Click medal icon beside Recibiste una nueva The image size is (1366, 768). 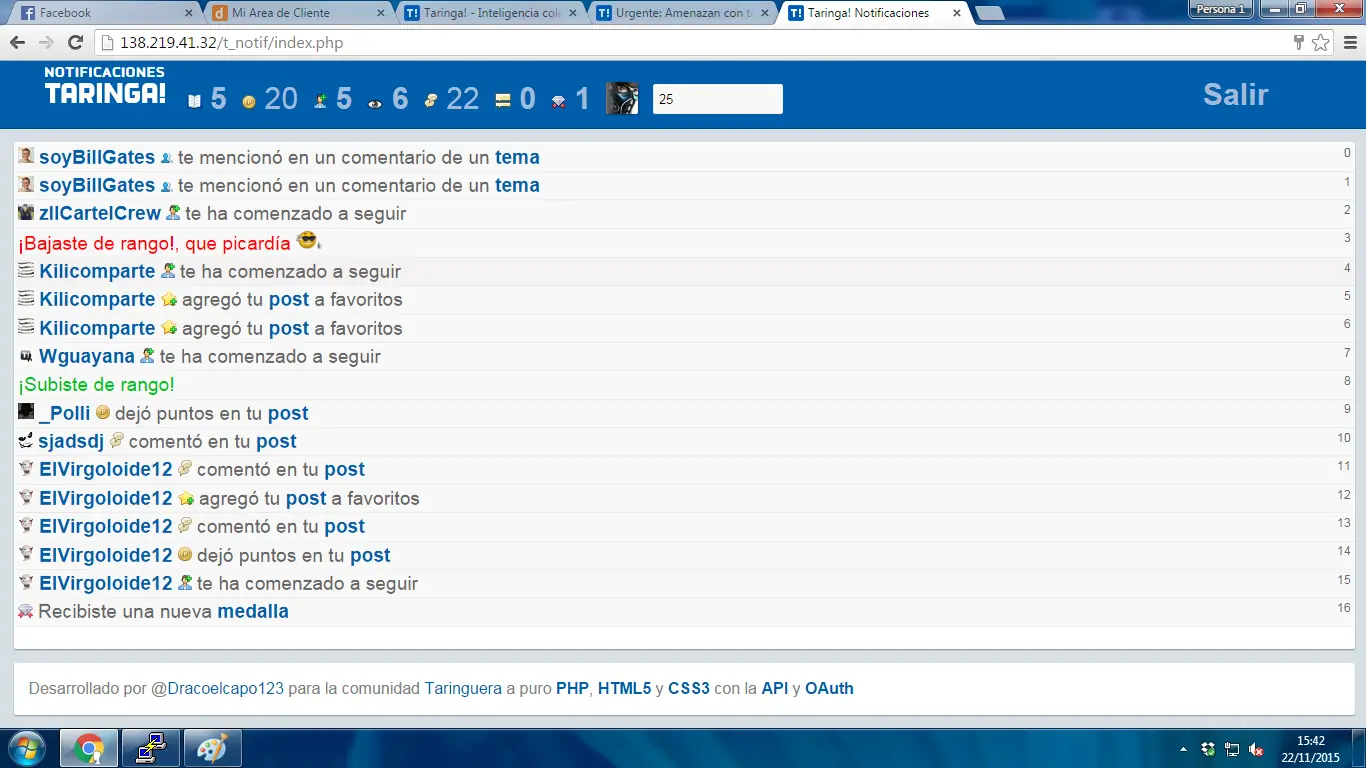26,610
